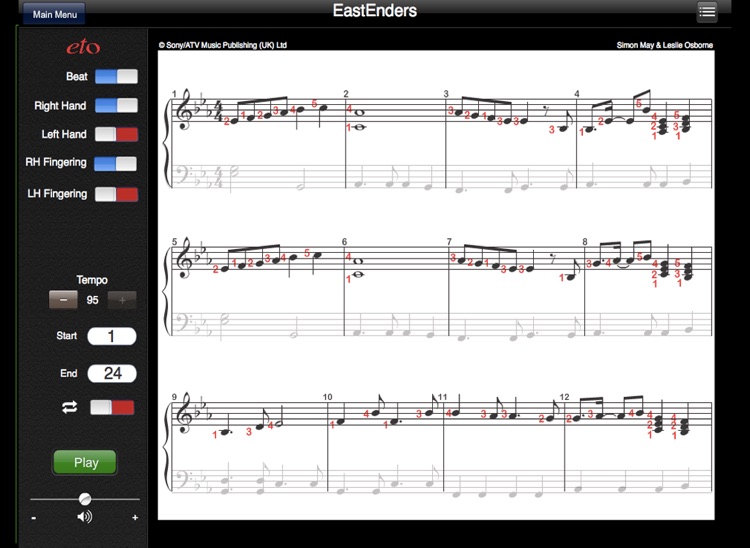Click the RH Fingering label
Image resolution: width=750 pixels, height=548 pixels.
tap(56, 163)
